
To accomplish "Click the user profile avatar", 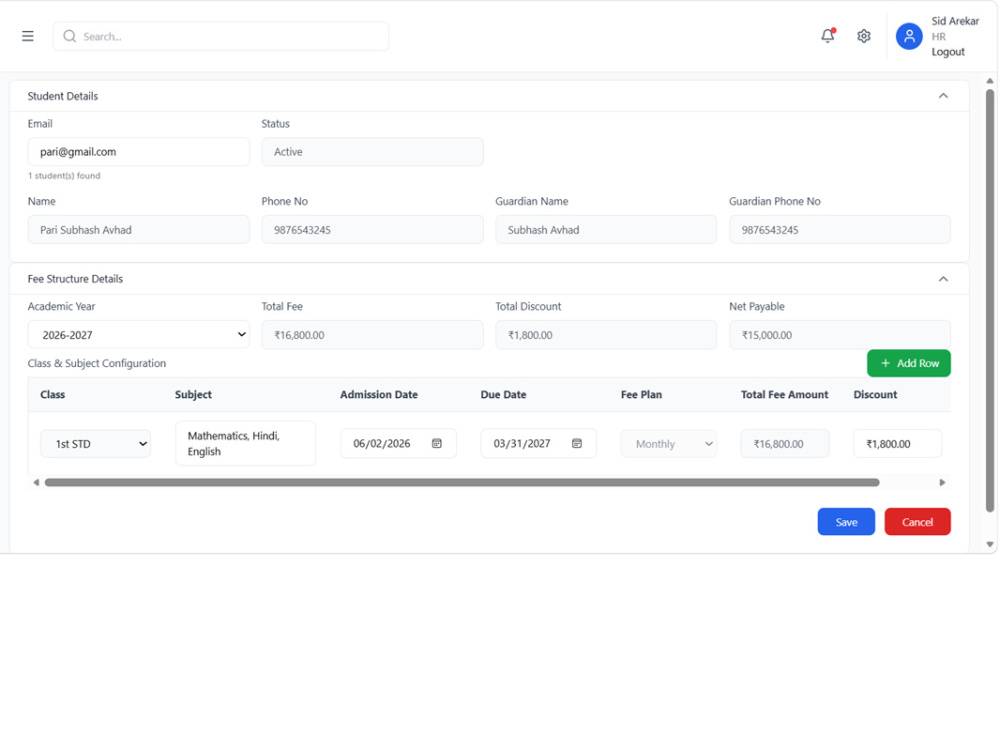I will click(909, 36).
